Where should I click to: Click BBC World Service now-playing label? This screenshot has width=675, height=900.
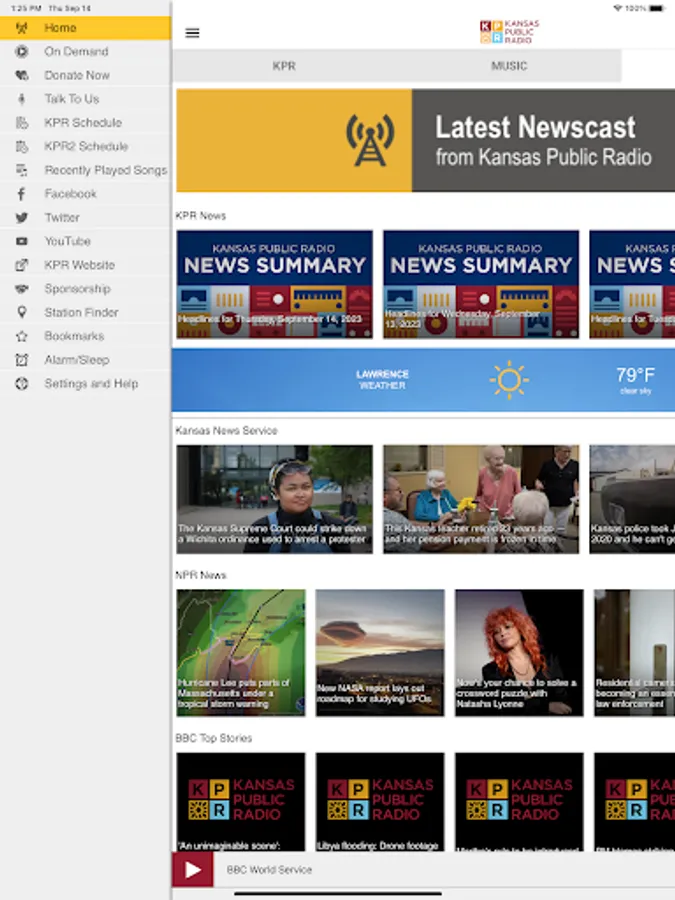[269, 870]
